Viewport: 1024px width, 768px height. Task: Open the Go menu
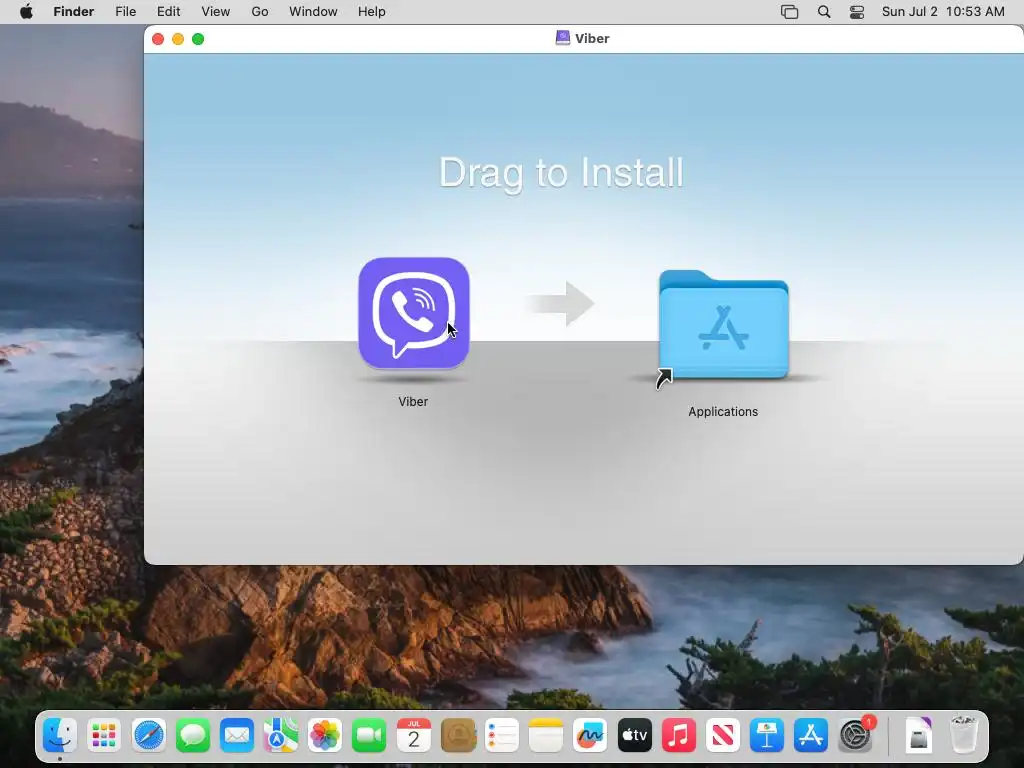260,12
